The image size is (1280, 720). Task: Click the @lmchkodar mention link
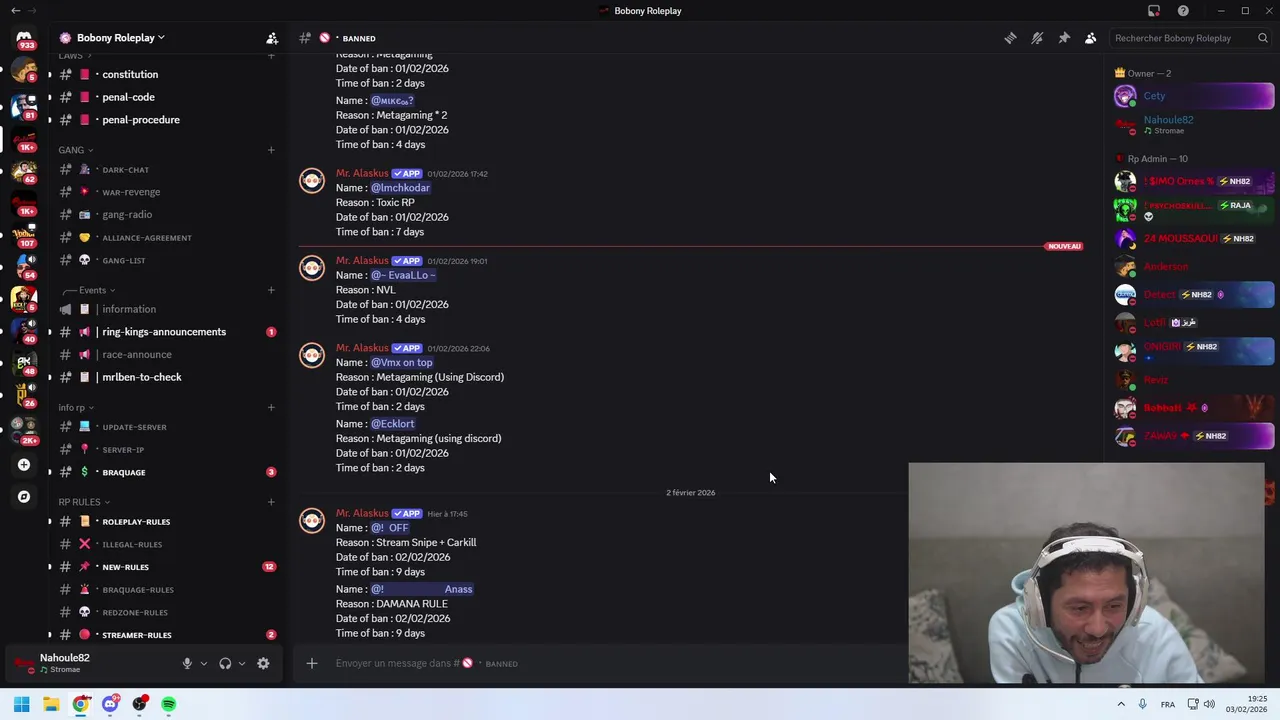pyautogui.click(x=400, y=188)
